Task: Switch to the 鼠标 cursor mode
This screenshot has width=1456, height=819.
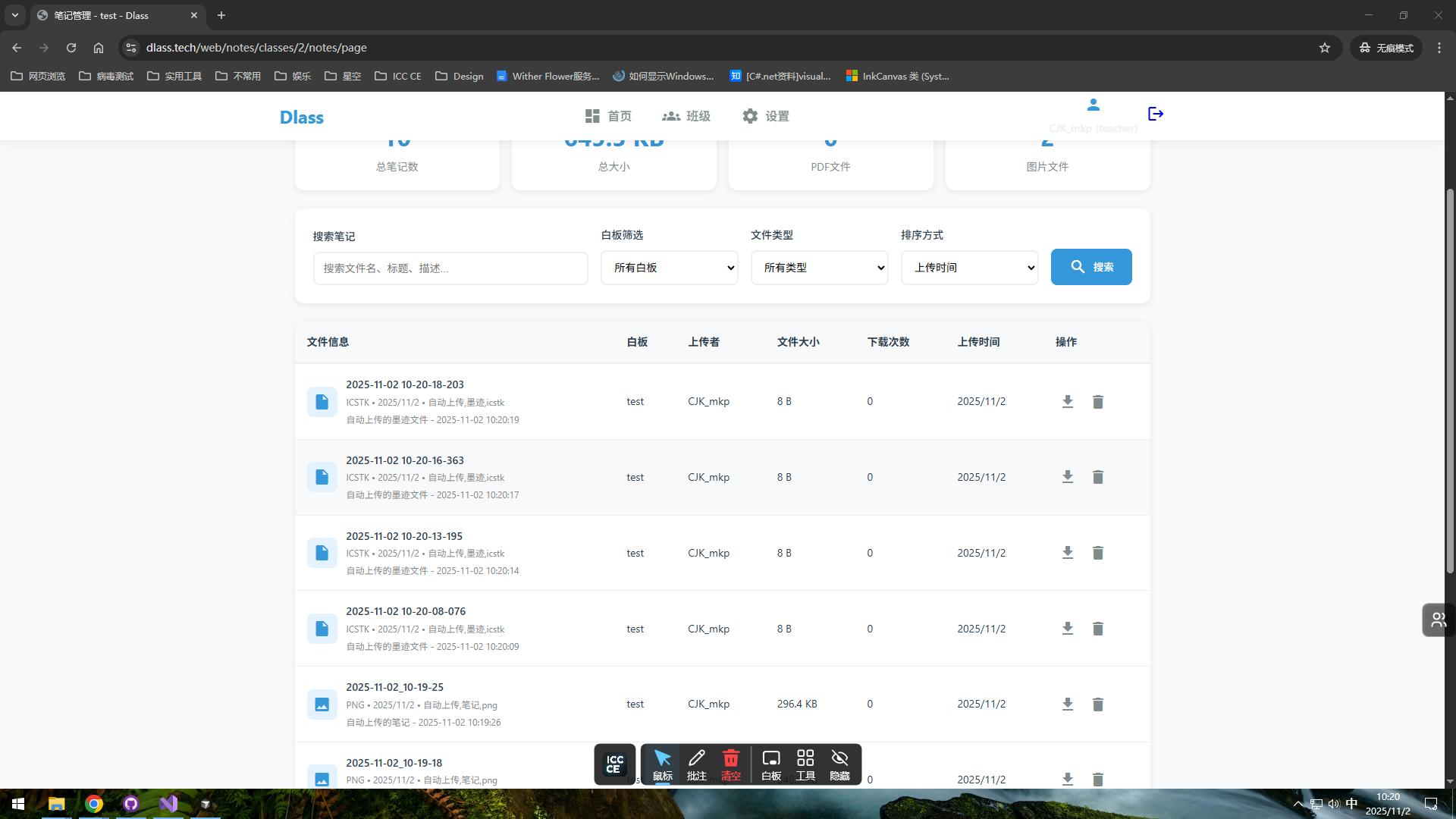Action: pyautogui.click(x=662, y=764)
